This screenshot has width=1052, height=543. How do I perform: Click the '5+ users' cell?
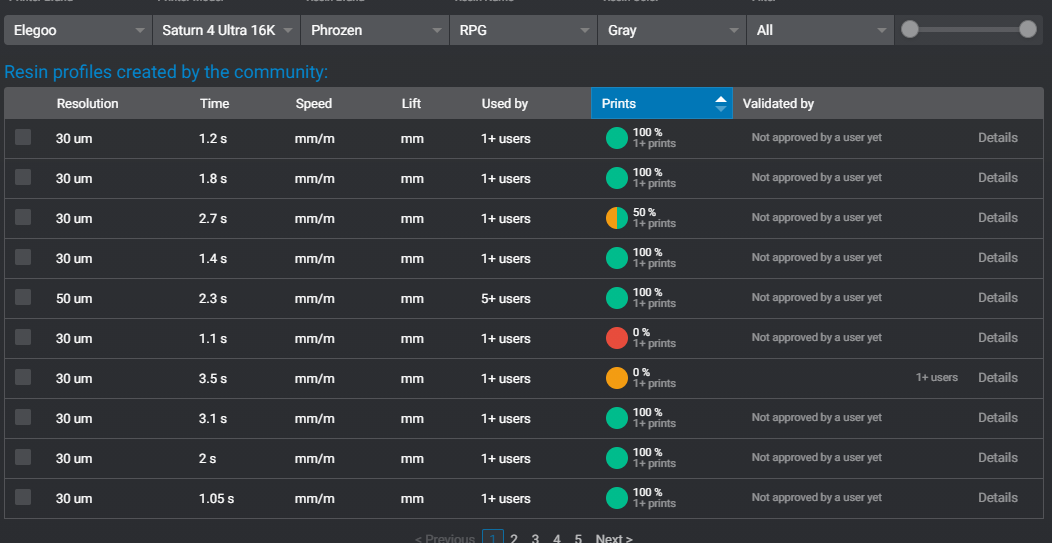pyautogui.click(x=506, y=299)
